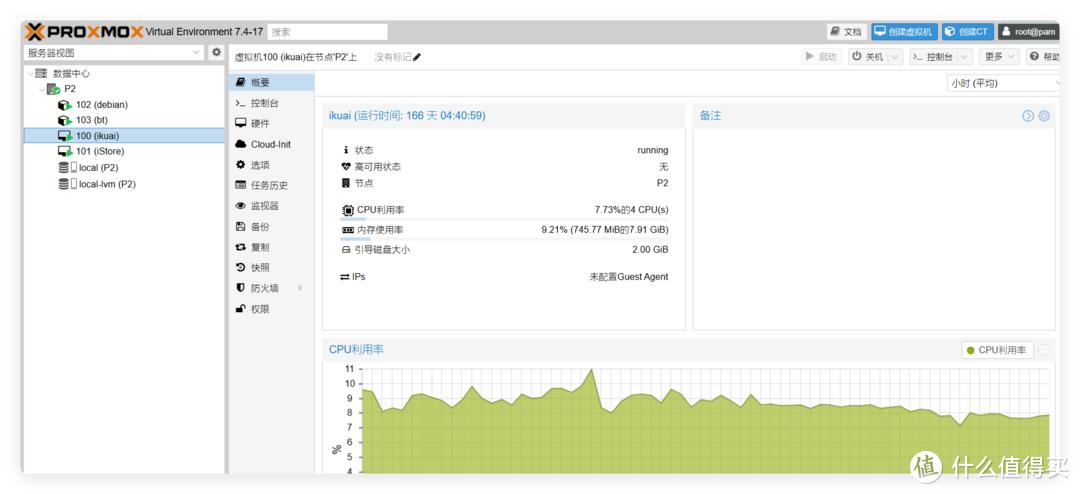Collapse the P2 node arrow
The width and height of the screenshot is (1080, 494).
[x=42, y=89]
